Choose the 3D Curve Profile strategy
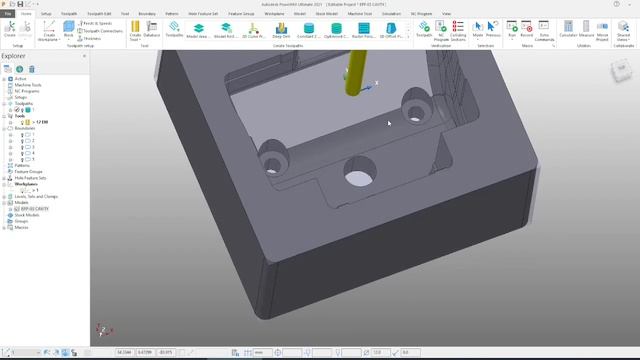This screenshot has height=360, width=640. coord(253,31)
